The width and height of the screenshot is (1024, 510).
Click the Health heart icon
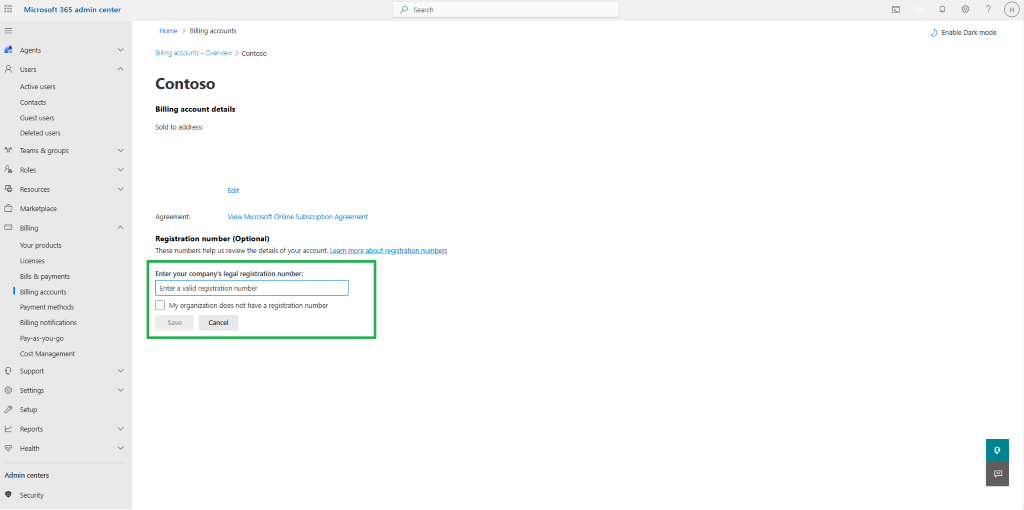8,449
